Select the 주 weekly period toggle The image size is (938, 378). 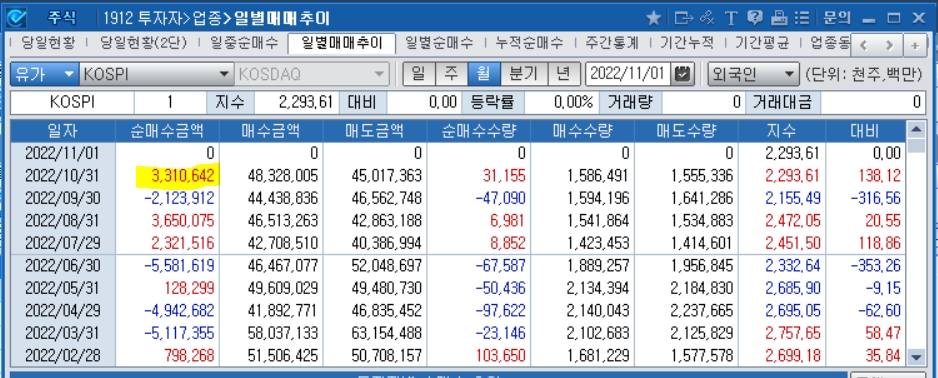[451, 74]
